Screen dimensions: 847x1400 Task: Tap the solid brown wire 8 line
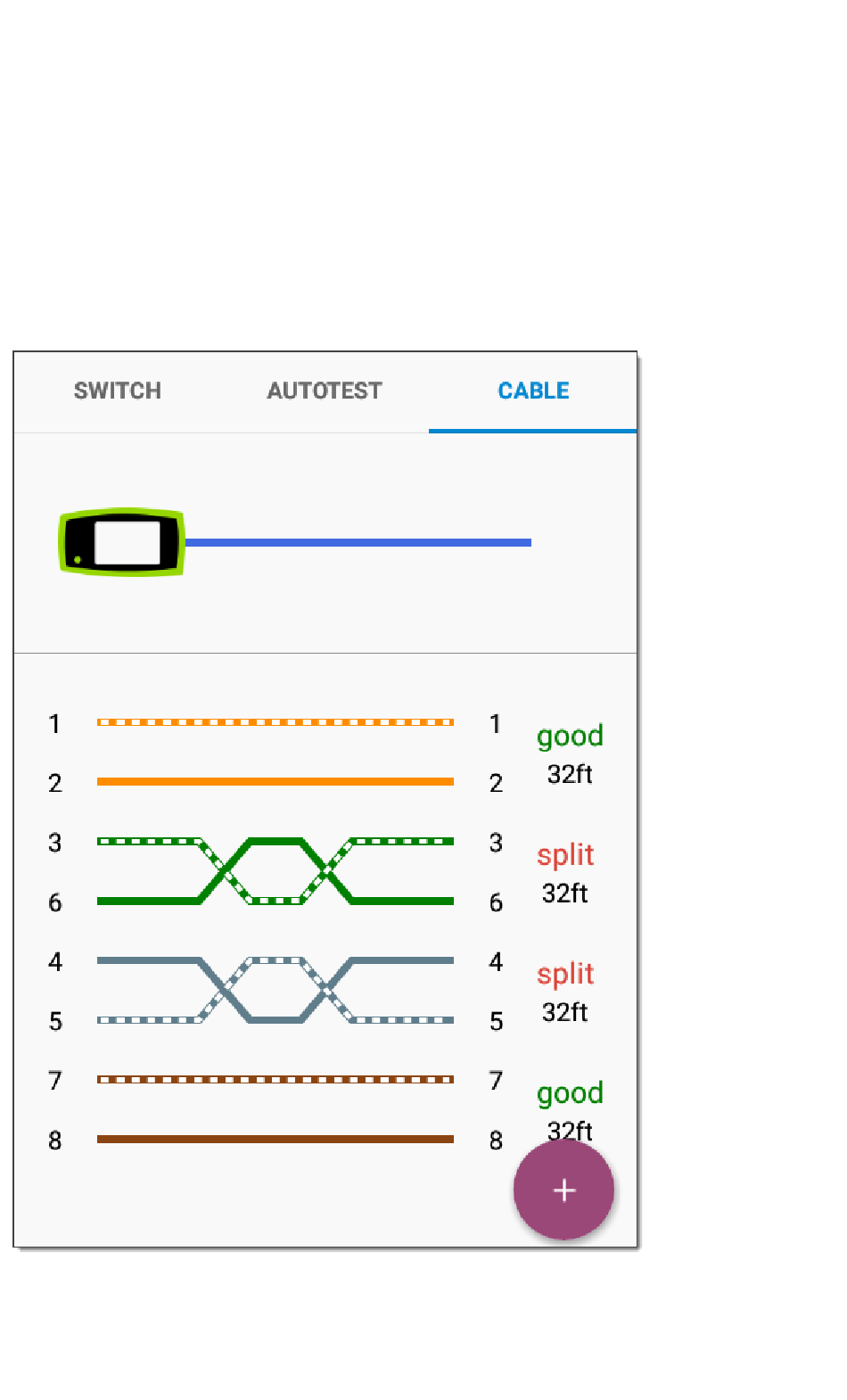(275, 1139)
